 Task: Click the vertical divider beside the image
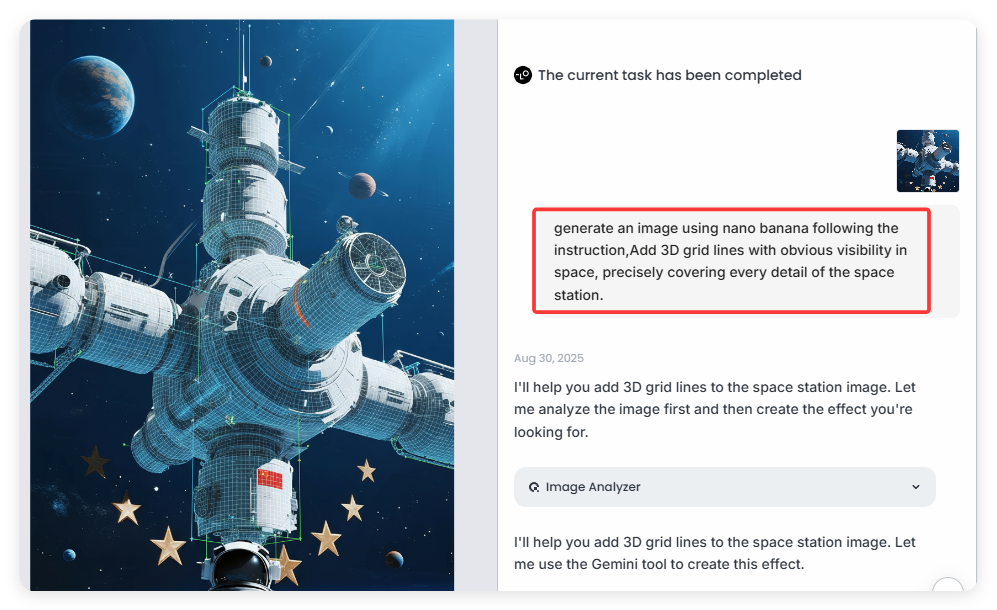(x=497, y=305)
